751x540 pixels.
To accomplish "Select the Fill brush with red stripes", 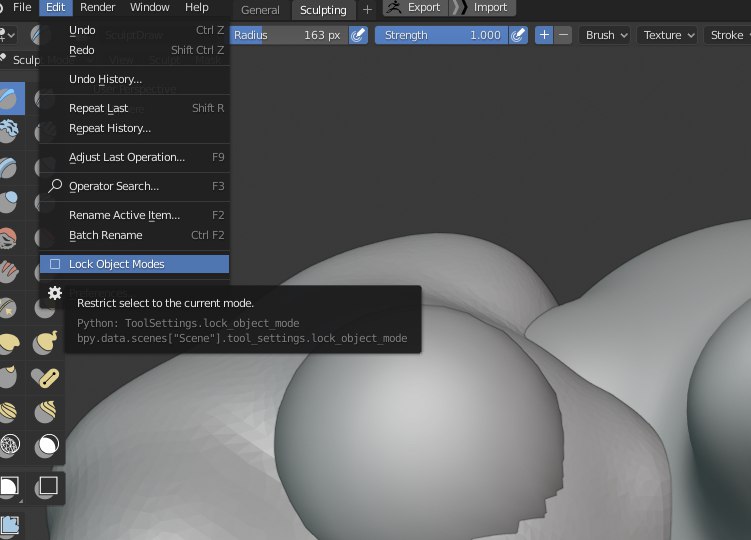I will 9,272.
